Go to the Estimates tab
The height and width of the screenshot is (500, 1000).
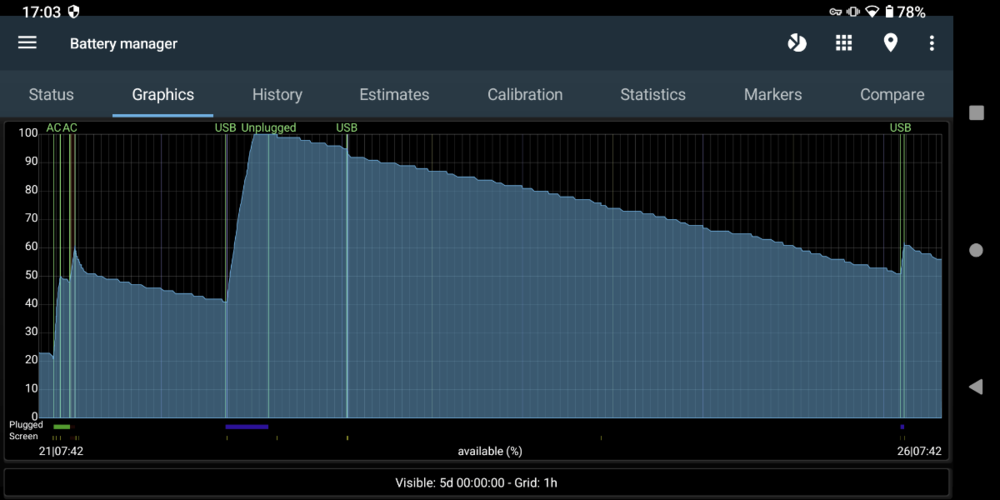(x=394, y=94)
